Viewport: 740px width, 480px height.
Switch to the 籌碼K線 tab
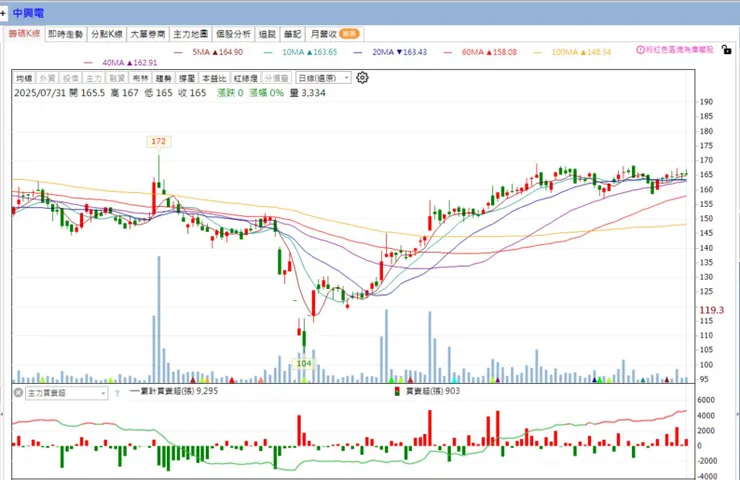point(25,34)
